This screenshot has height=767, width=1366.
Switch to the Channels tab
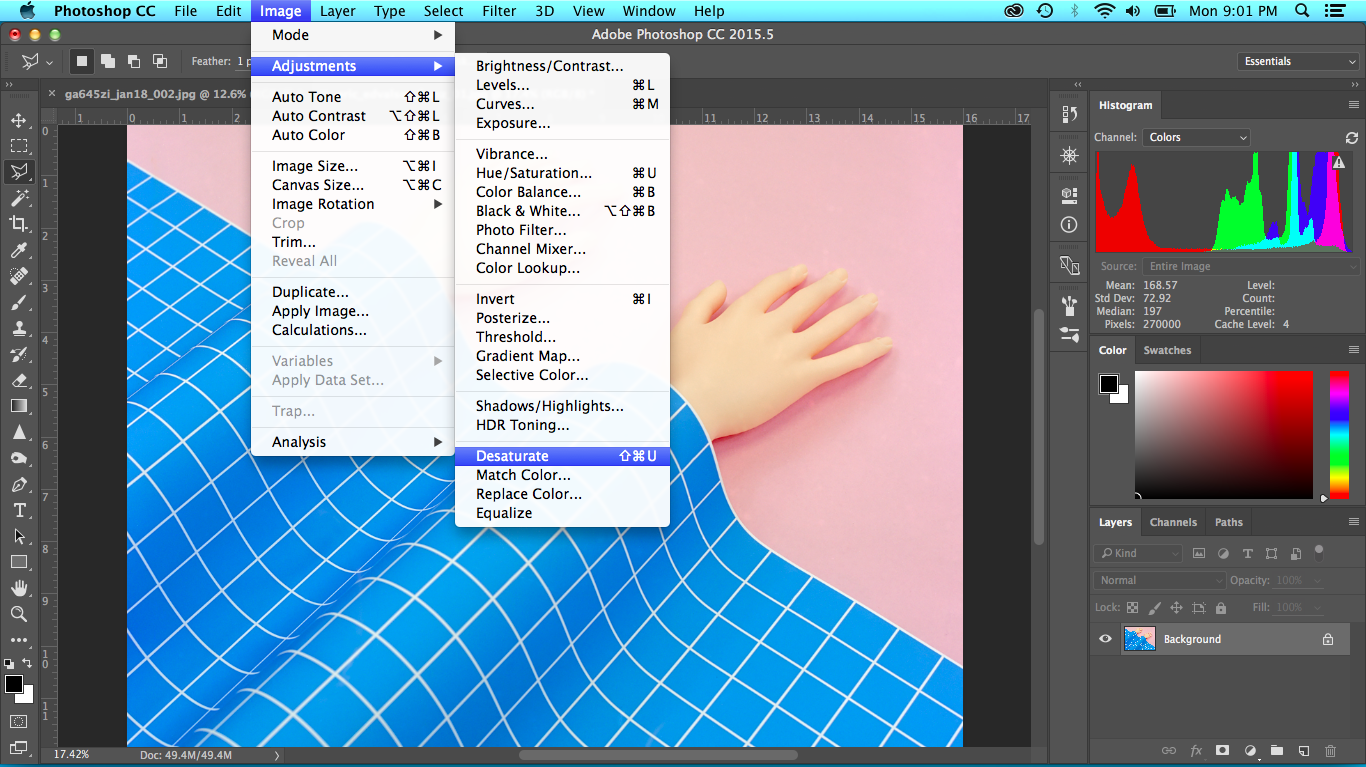coord(1173,522)
